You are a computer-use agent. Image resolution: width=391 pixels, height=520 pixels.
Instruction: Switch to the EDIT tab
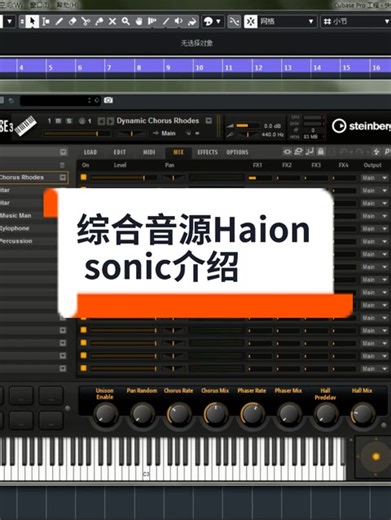[120, 152]
